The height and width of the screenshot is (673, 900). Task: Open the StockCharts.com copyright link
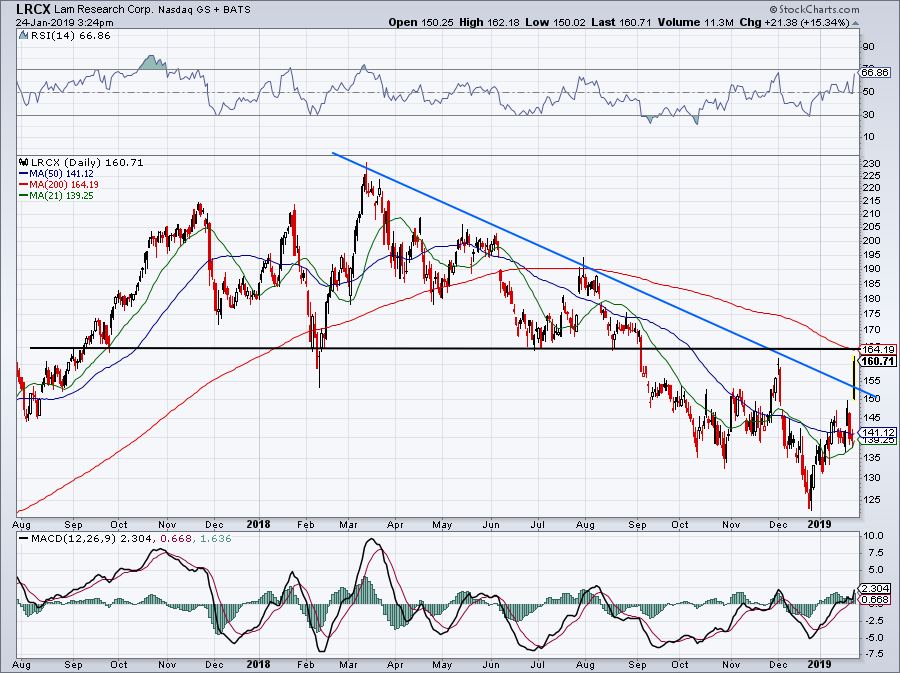pyautogui.click(x=814, y=9)
